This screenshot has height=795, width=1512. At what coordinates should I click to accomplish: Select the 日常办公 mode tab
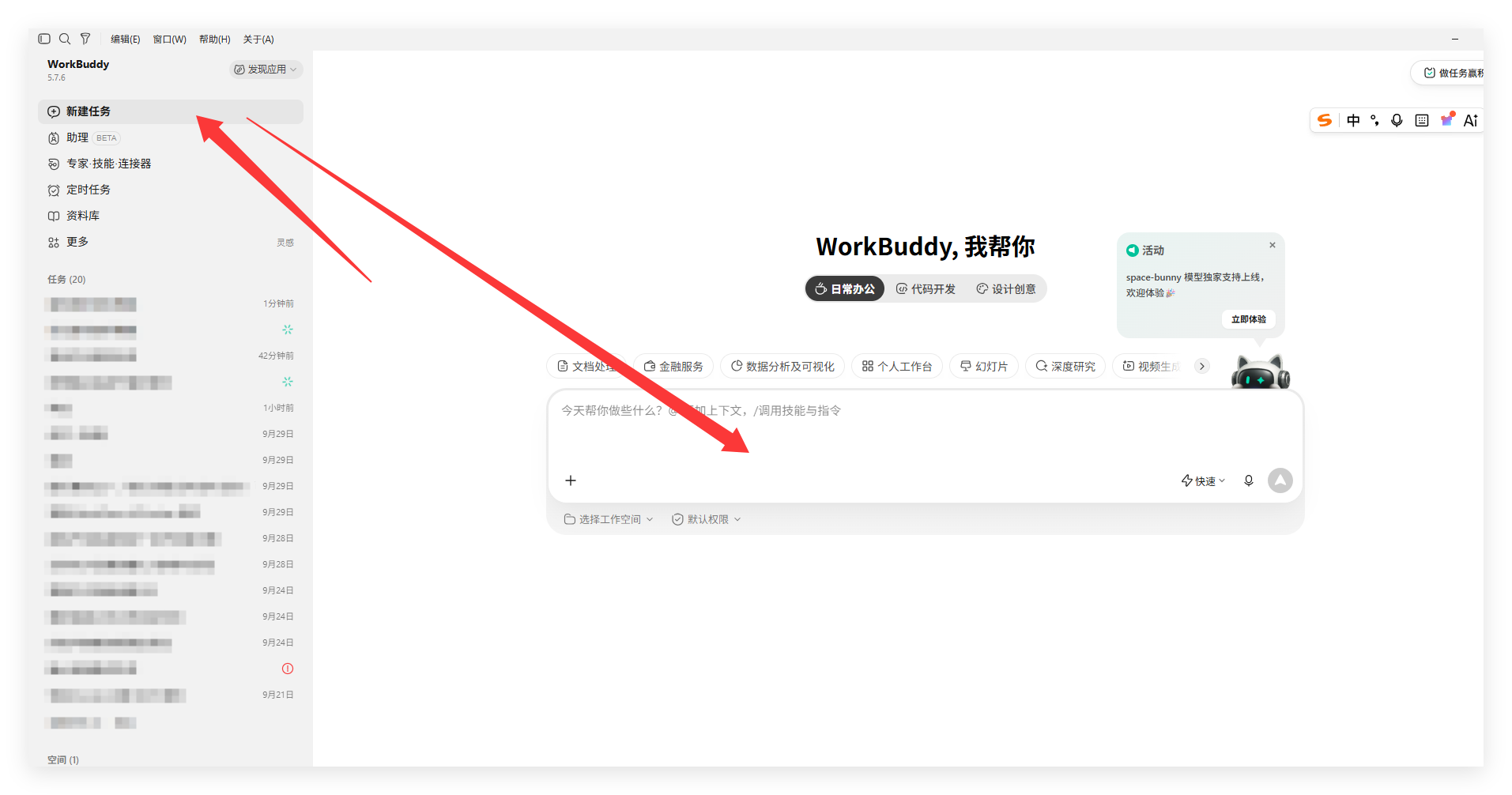845,289
